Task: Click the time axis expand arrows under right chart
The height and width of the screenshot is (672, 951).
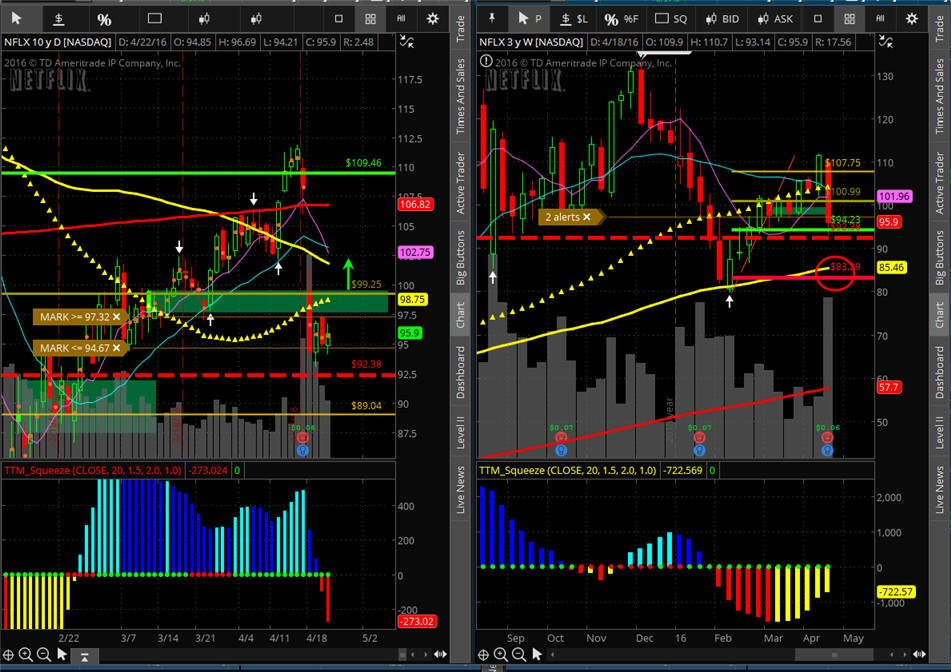Action: tap(919, 654)
